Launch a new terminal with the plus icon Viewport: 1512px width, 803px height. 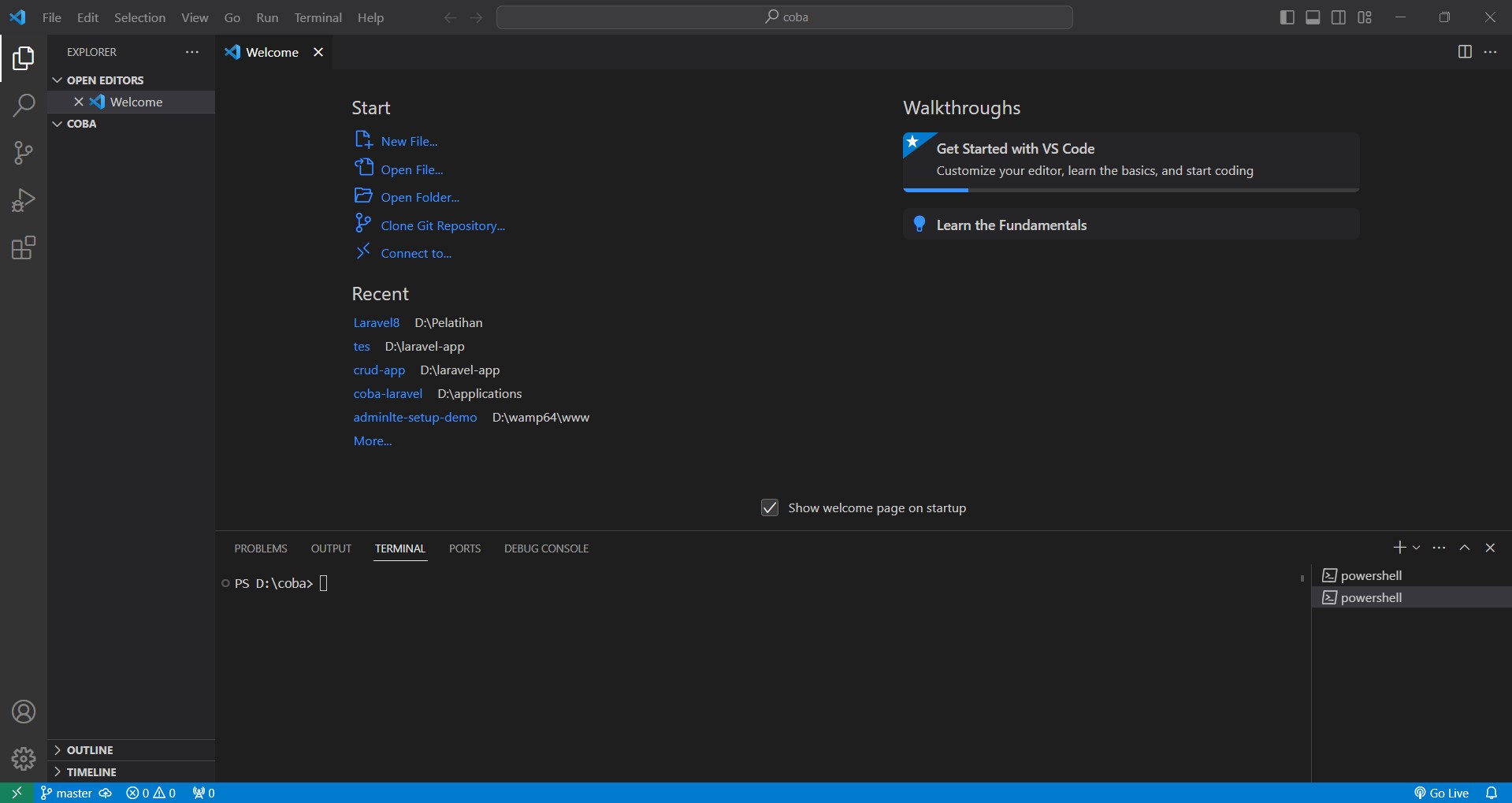[x=1399, y=547]
